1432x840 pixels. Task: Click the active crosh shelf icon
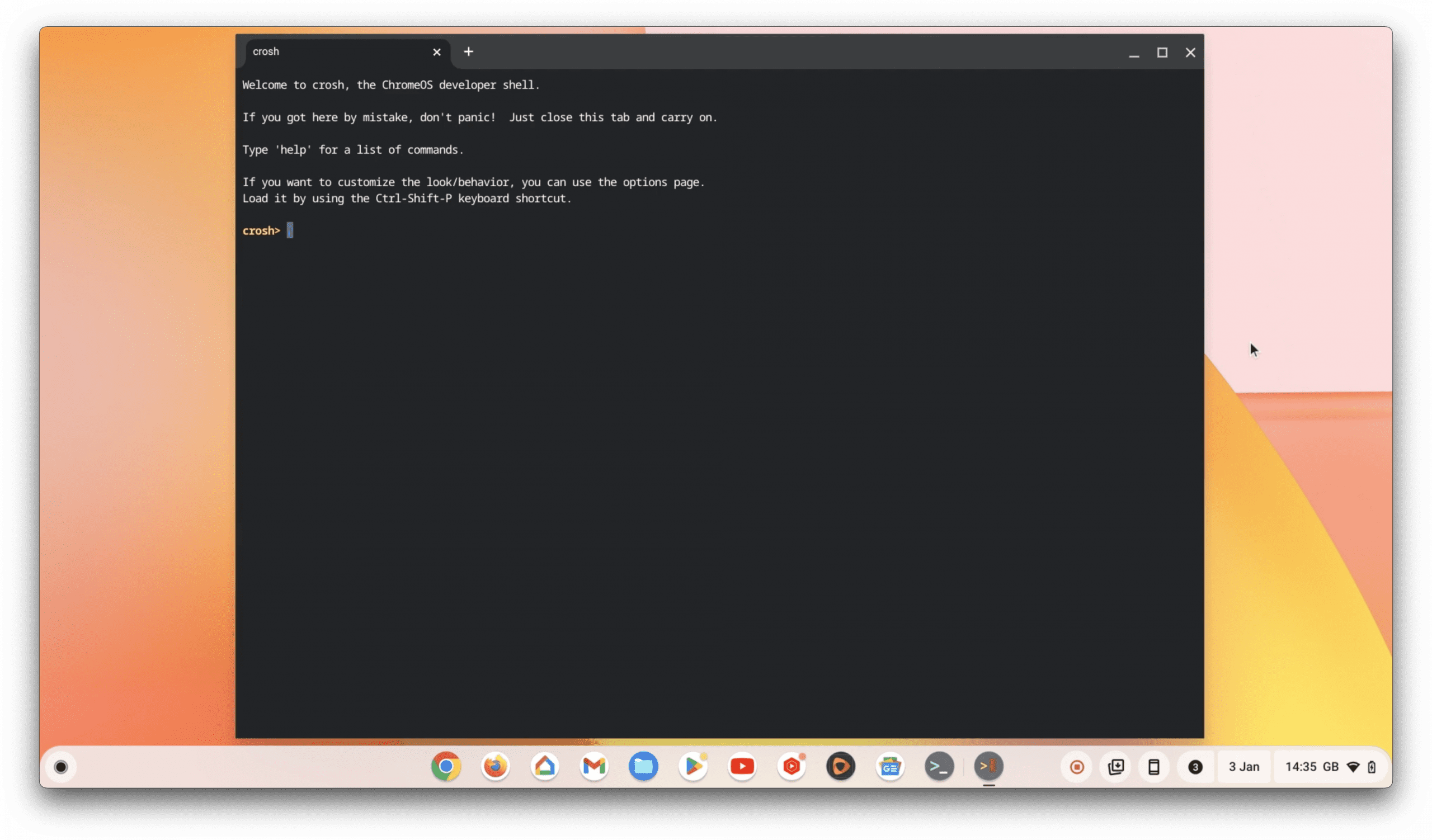tap(989, 767)
